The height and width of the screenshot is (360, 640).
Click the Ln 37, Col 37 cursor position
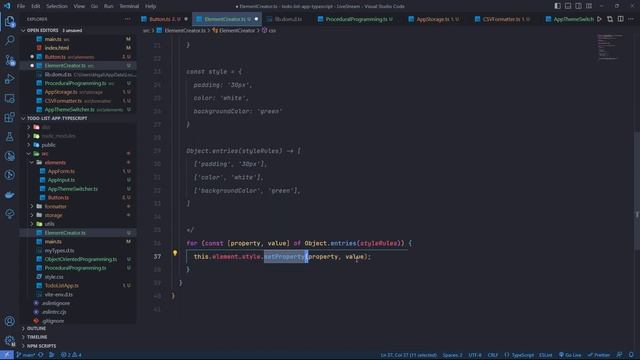[409, 355]
